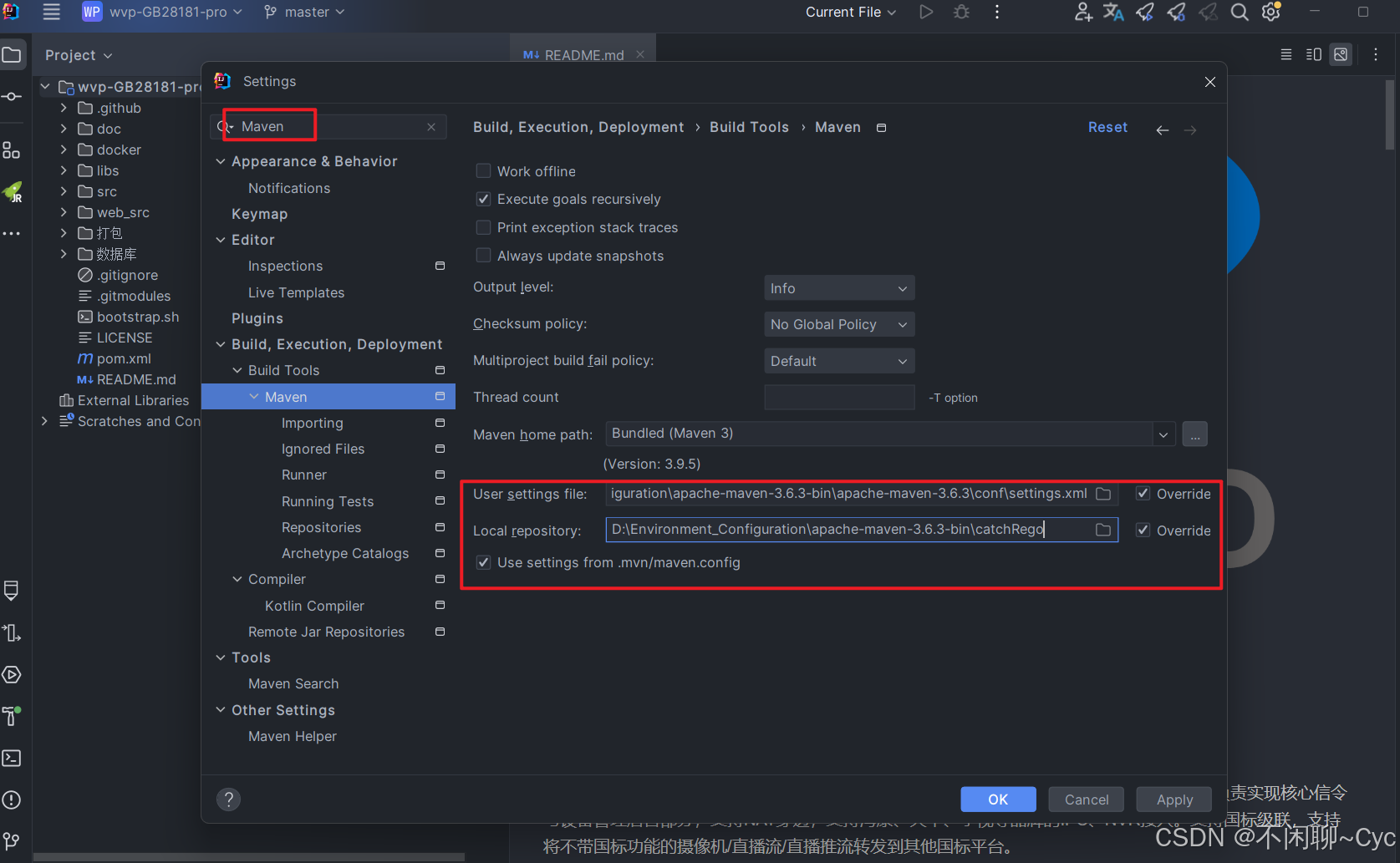Open the Problems tool window icon

coord(12,800)
